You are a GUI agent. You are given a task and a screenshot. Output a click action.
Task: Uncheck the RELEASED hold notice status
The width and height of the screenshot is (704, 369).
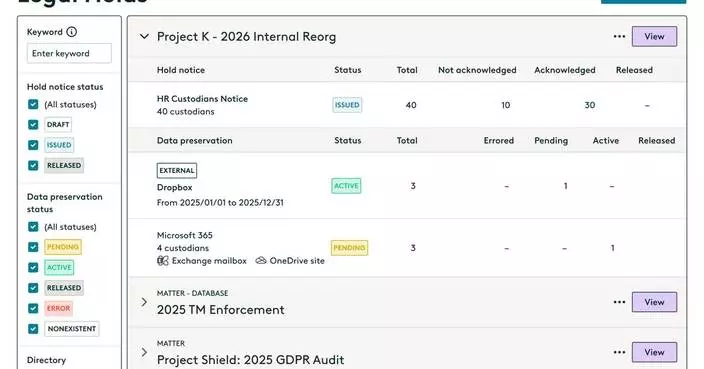pos(33,165)
